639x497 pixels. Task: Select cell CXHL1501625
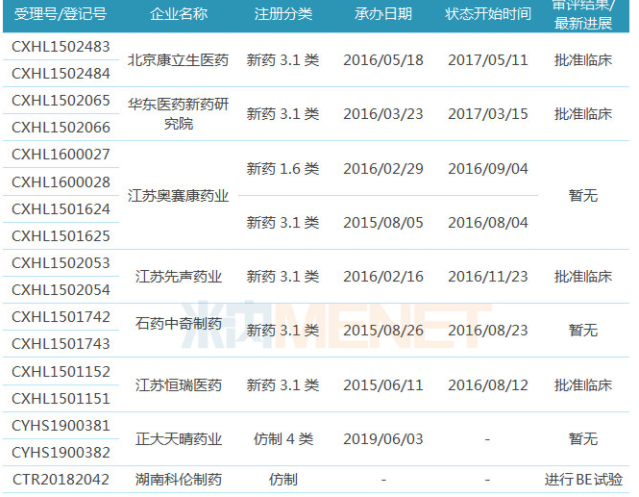coord(61,236)
